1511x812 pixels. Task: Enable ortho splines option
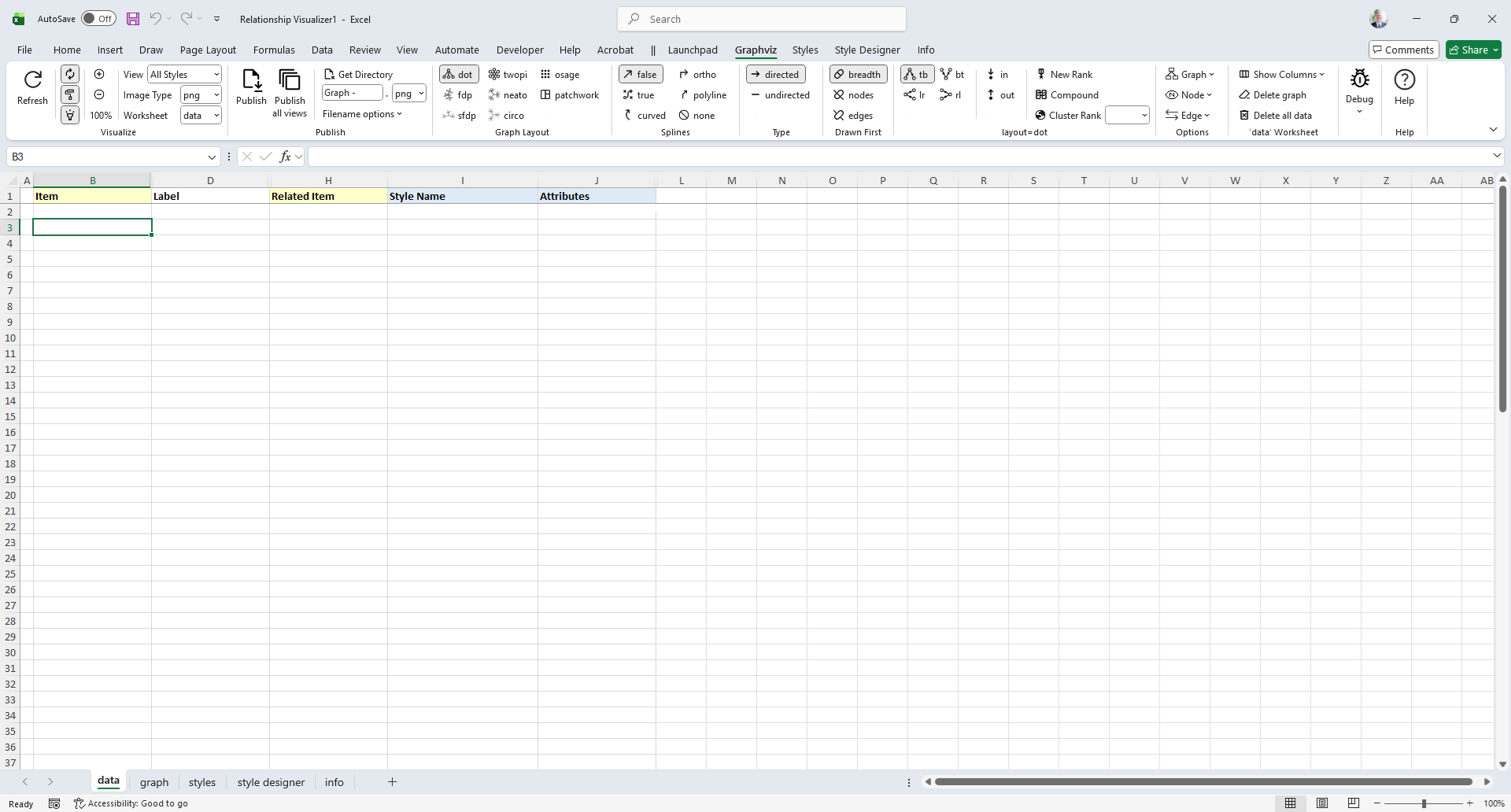pos(697,75)
